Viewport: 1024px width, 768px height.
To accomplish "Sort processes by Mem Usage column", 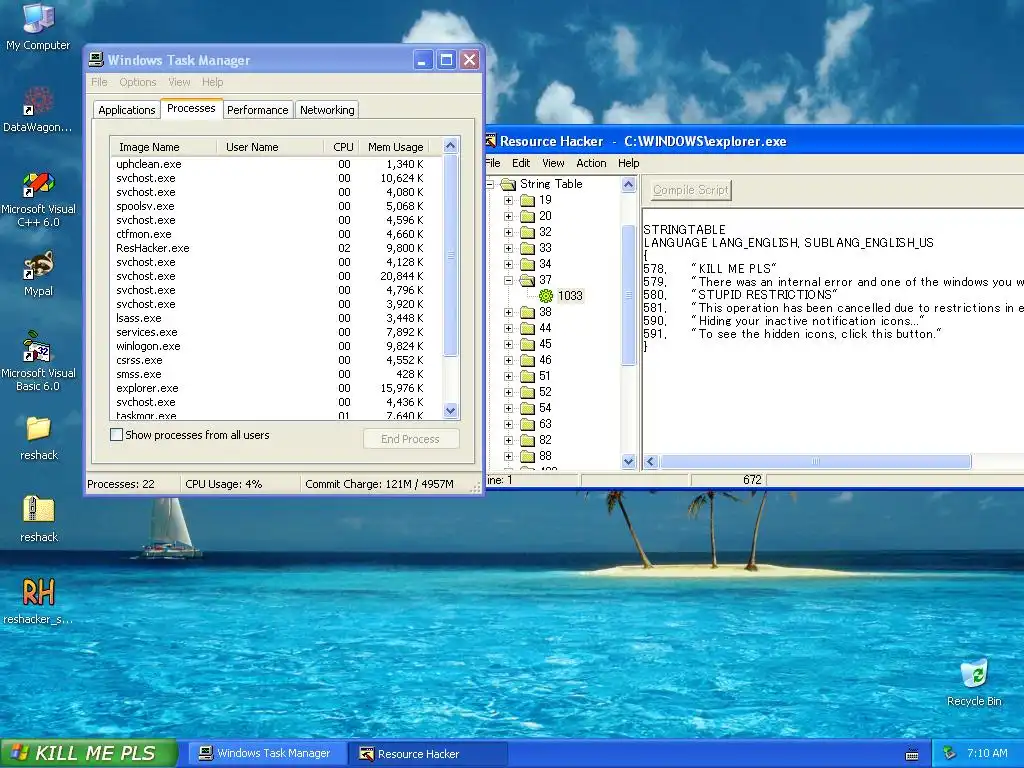I will (395, 147).
